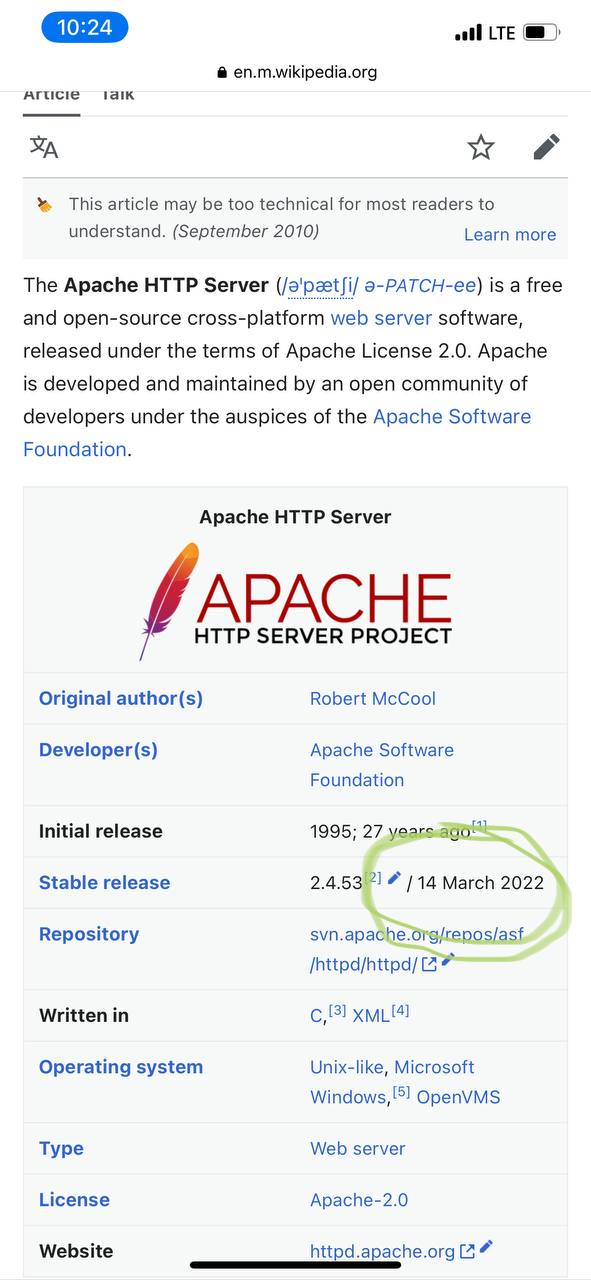
Task: Add article to watchlist with star icon
Action: tap(481, 148)
